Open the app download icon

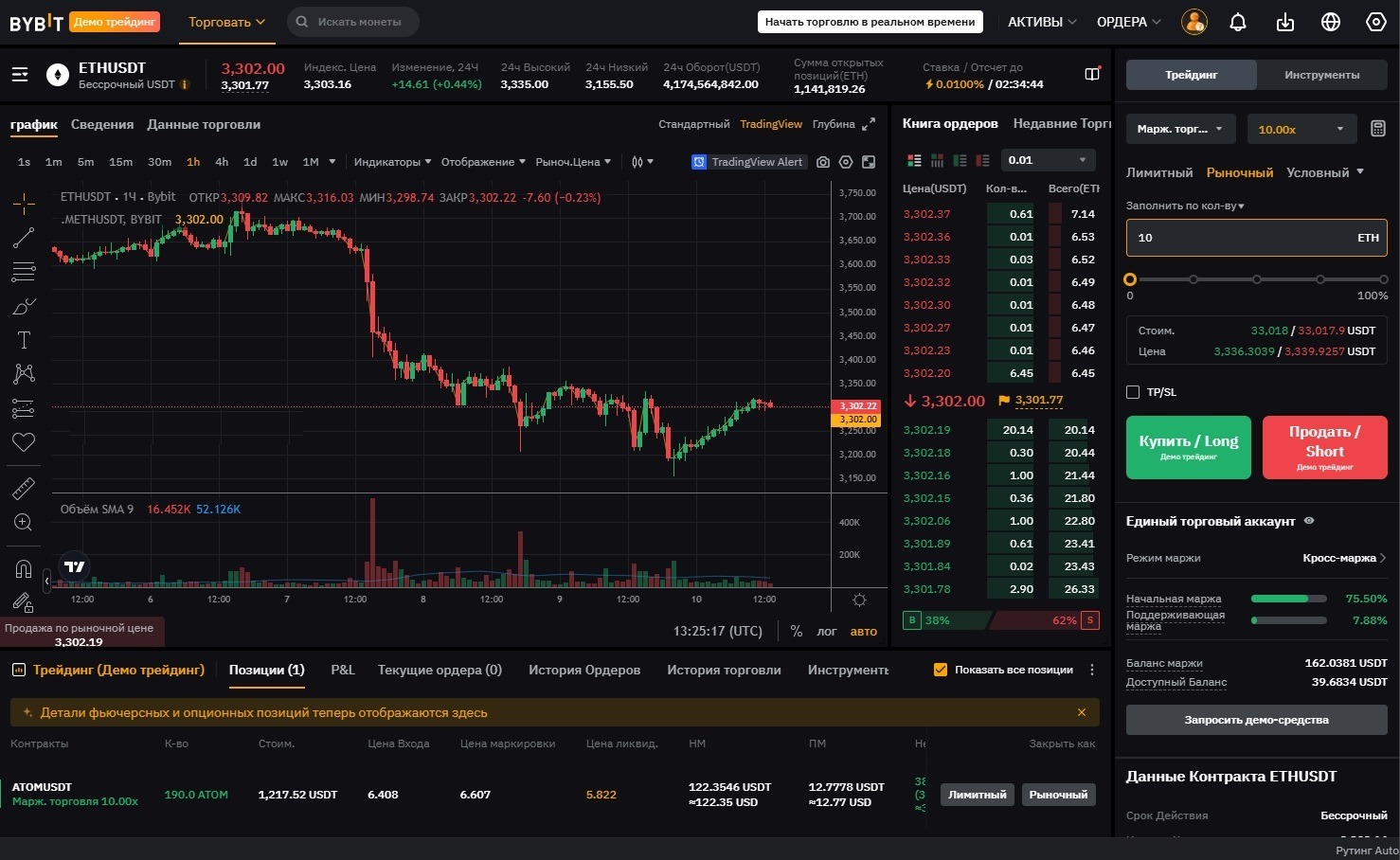1285,22
